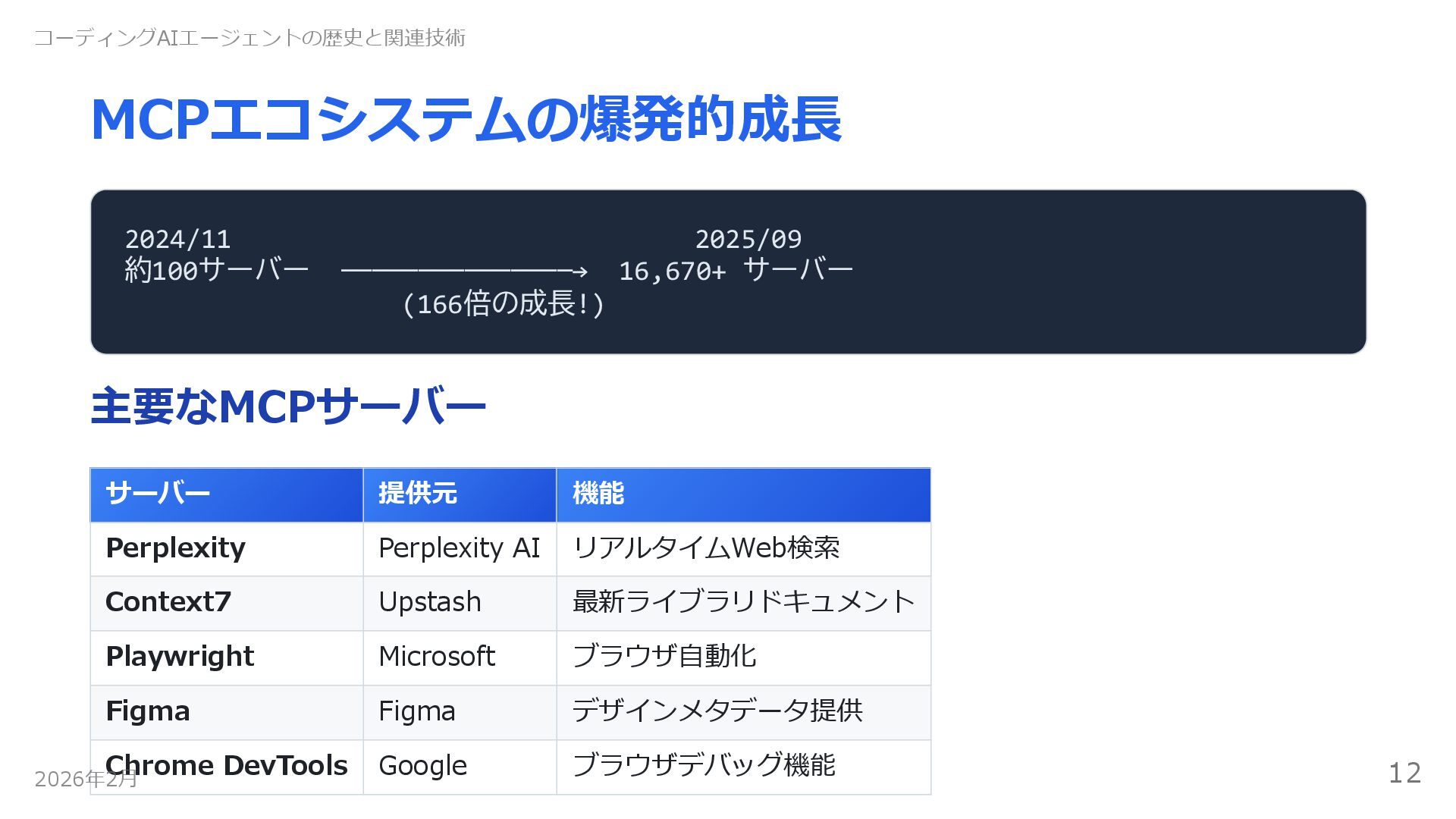This screenshot has height=819, width=1456.
Task: Click the ブラウザ自動化 function cell
Action: tap(664, 657)
